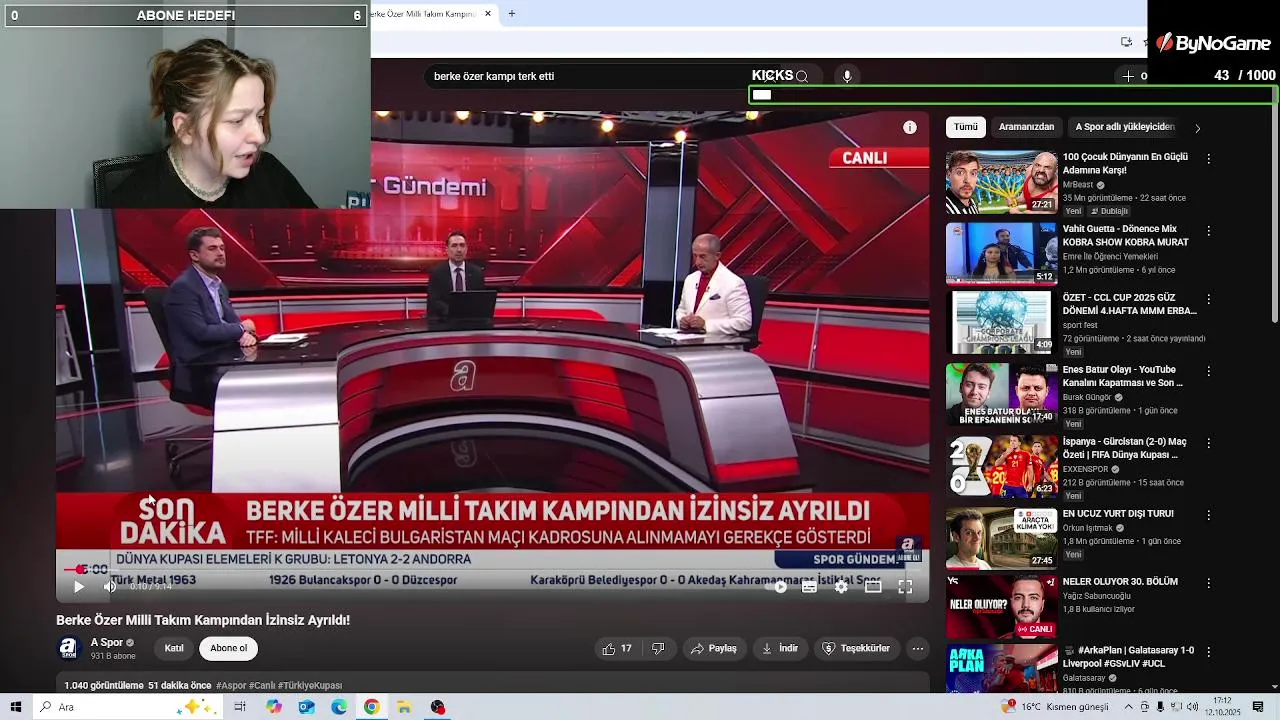This screenshot has width=1280, height=720.
Task: Click the magnifier search icon
Action: click(x=802, y=76)
